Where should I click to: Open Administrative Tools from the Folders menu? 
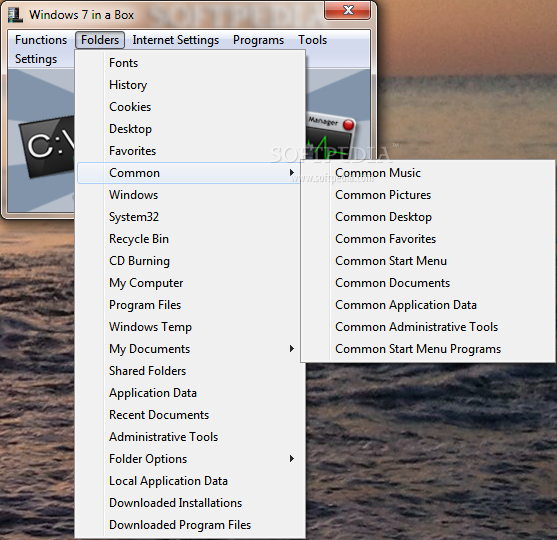[190, 437]
